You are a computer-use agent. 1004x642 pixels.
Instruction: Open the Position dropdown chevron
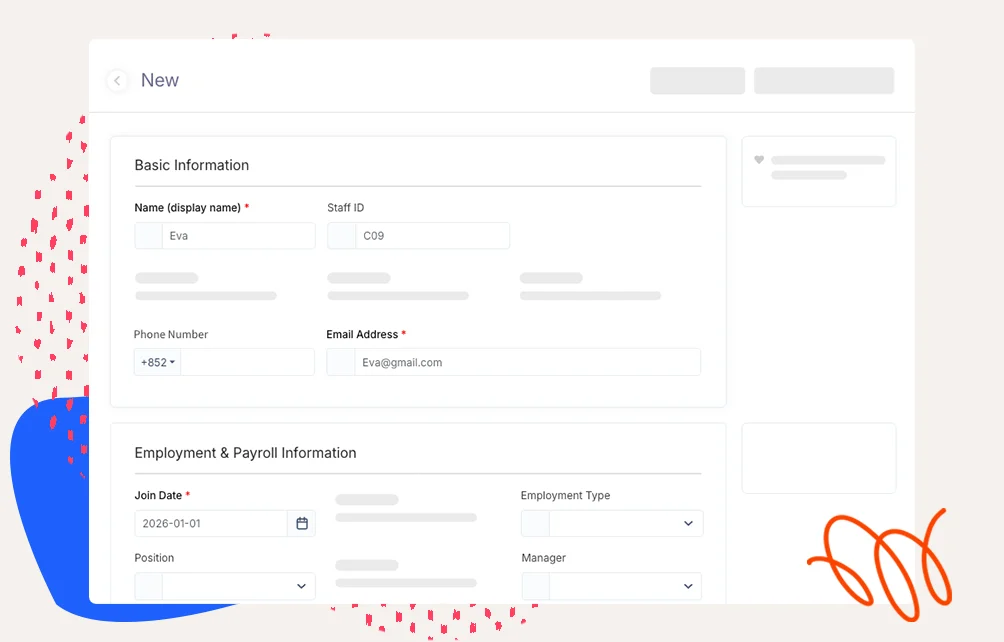(x=301, y=586)
